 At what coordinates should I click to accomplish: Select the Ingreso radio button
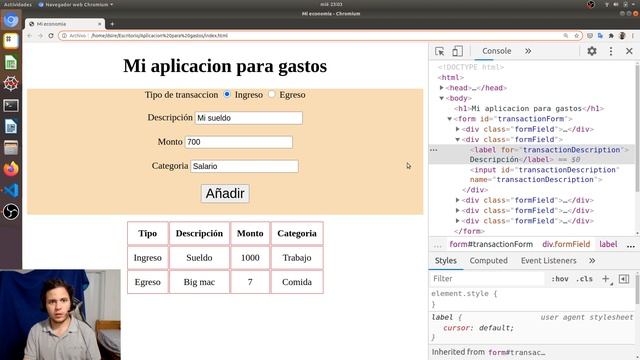coord(227,94)
